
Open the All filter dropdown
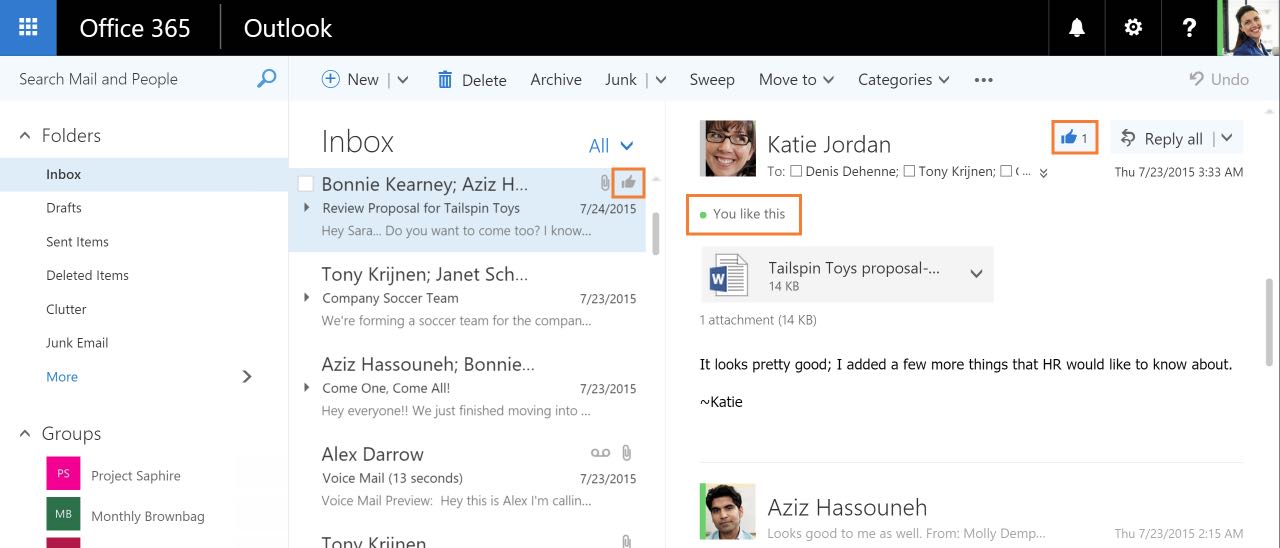[x=611, y=146]
